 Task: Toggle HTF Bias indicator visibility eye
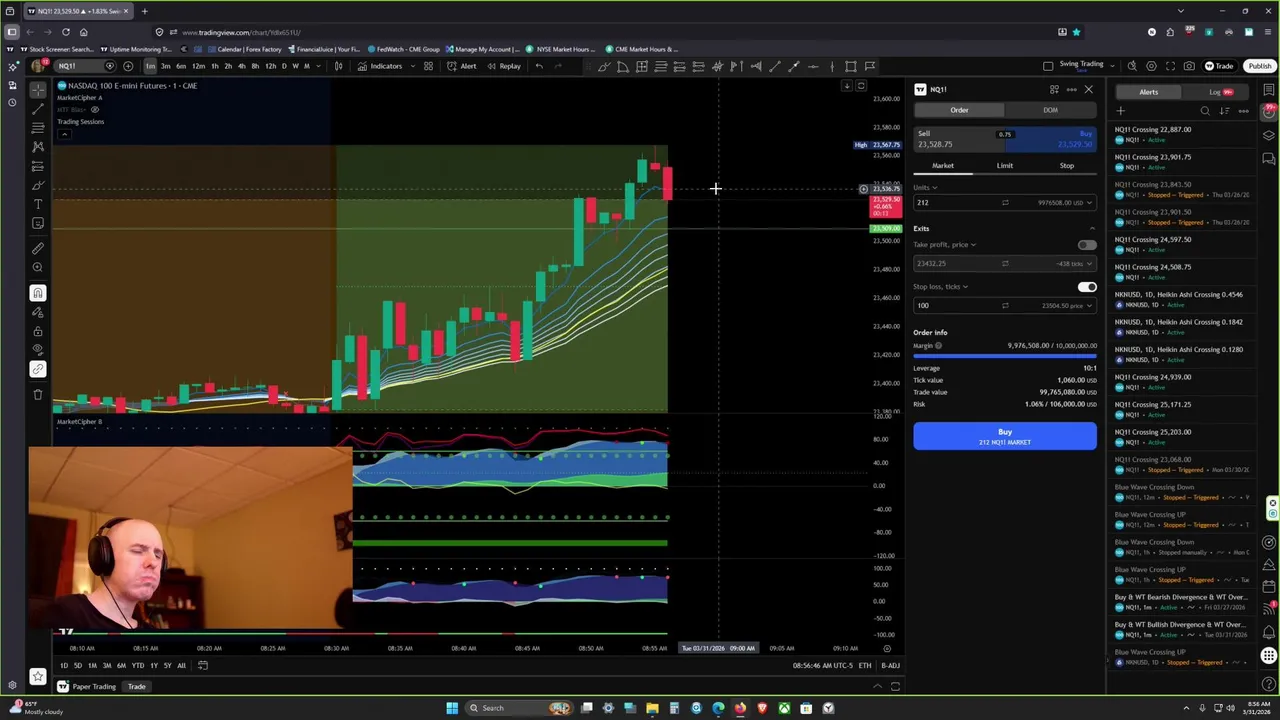(95, 109)
